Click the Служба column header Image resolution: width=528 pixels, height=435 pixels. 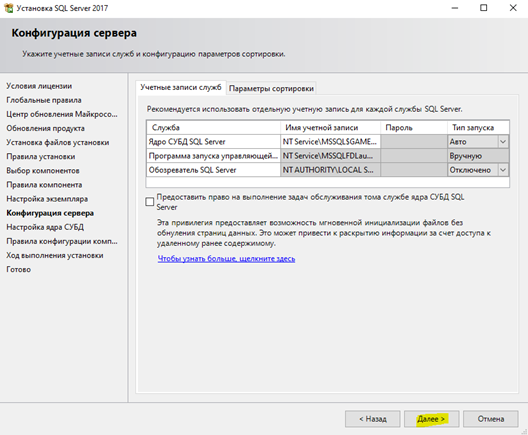213,128
